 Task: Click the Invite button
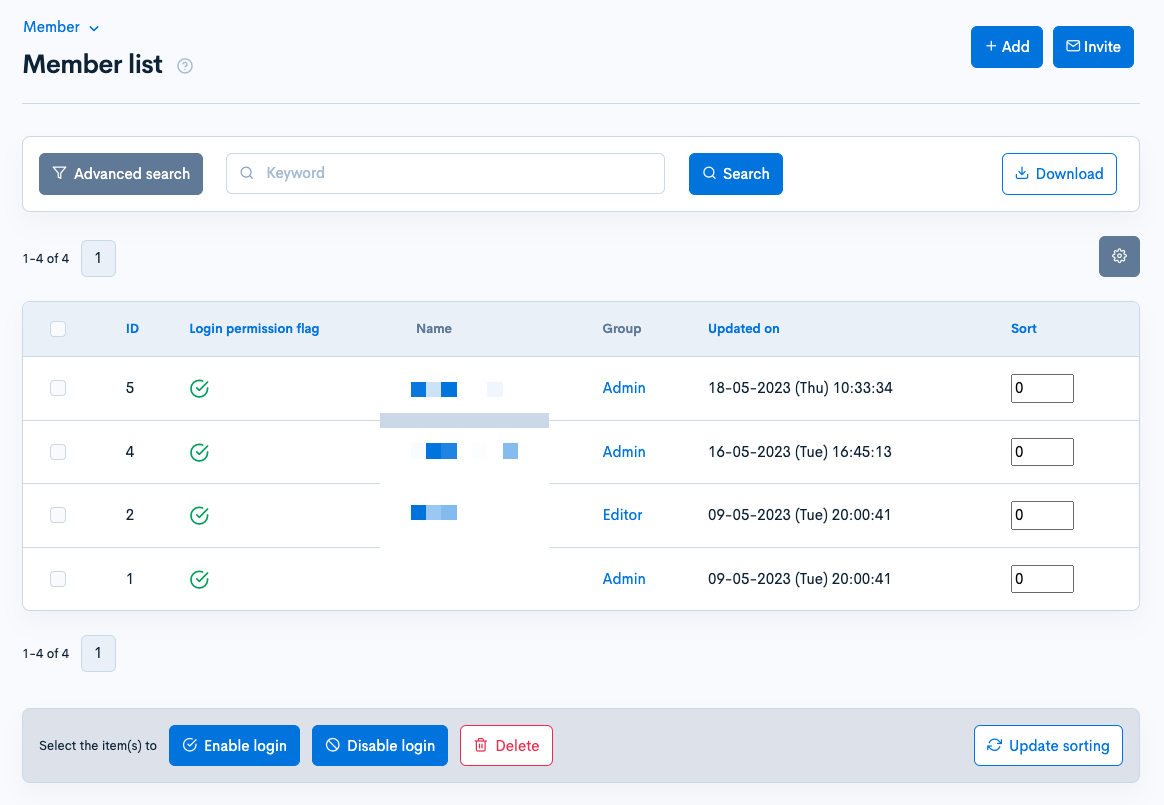click(1093, 47)
